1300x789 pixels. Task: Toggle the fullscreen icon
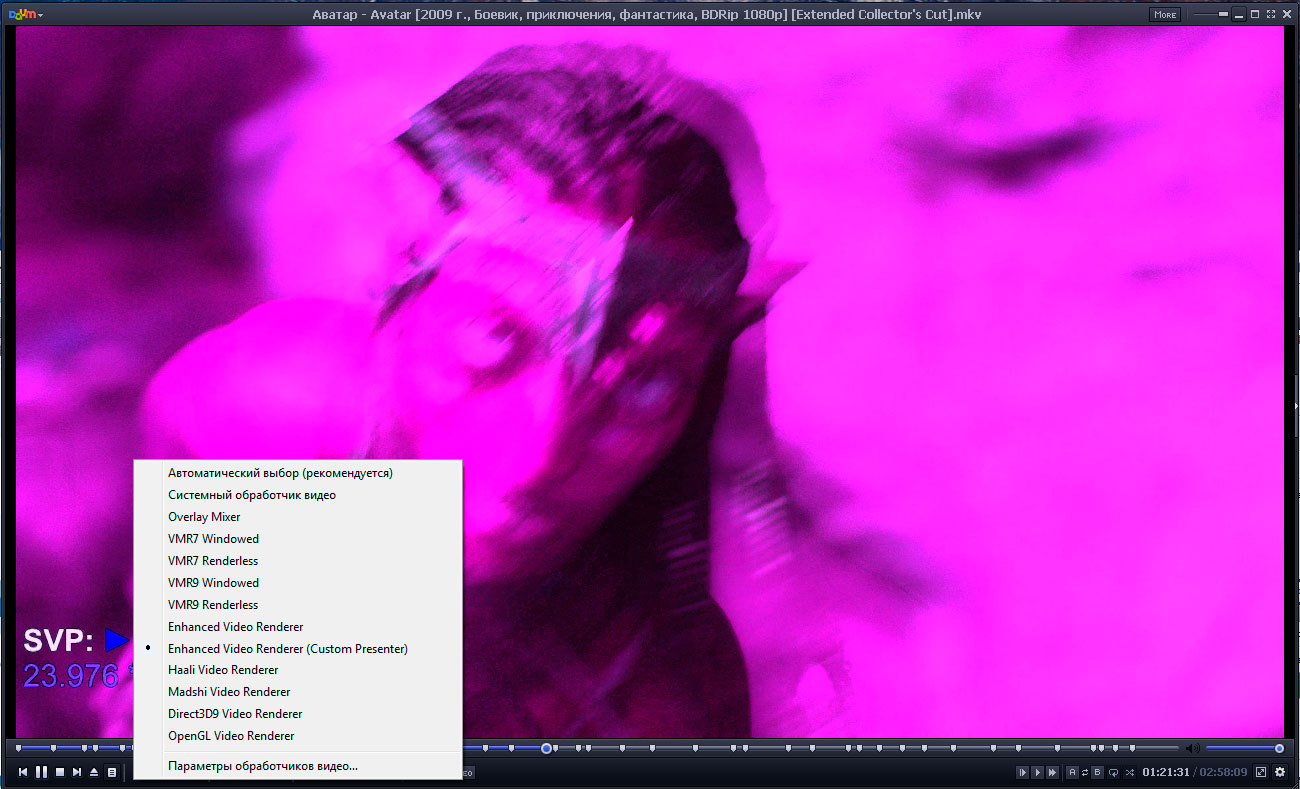(1261, 772)
